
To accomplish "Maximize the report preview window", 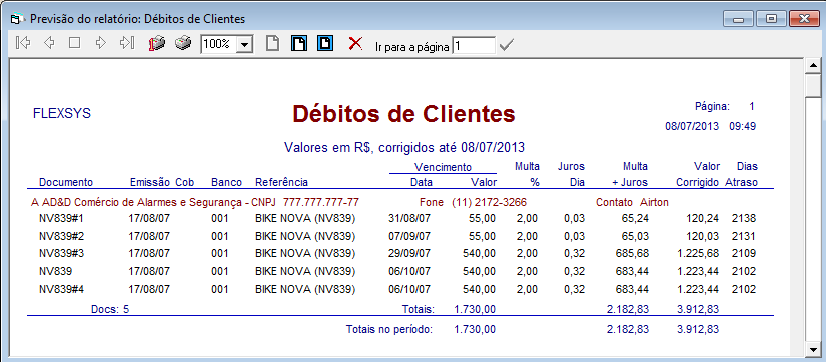I will (x=771, y=19).
